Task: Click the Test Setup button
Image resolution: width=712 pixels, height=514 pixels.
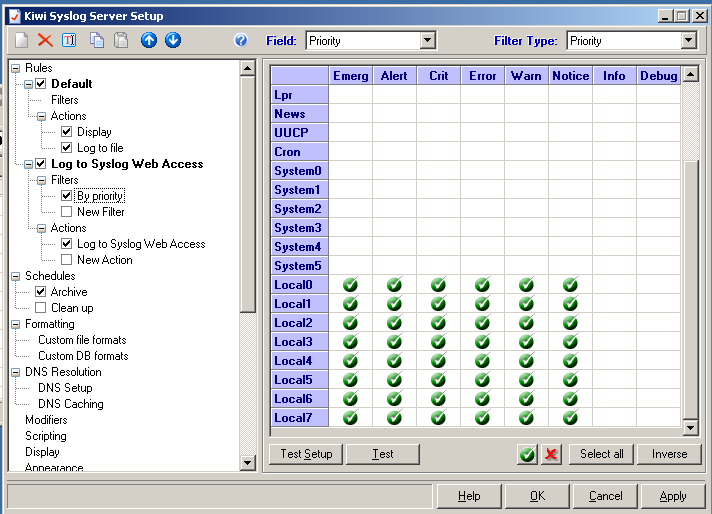Action: click(x=306, y=454)
